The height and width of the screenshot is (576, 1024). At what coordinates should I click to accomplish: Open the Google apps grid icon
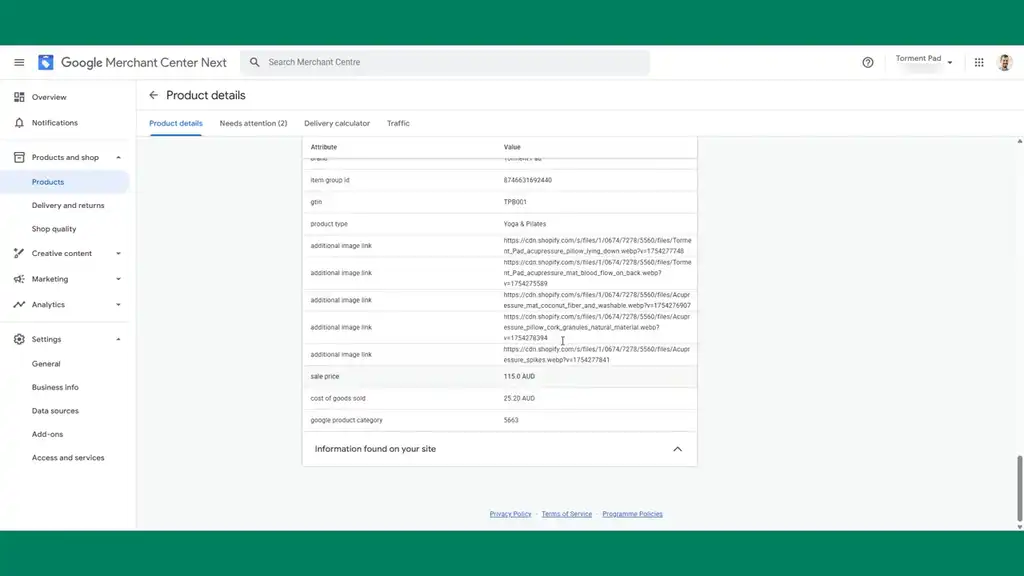click(x=979, y=62)
